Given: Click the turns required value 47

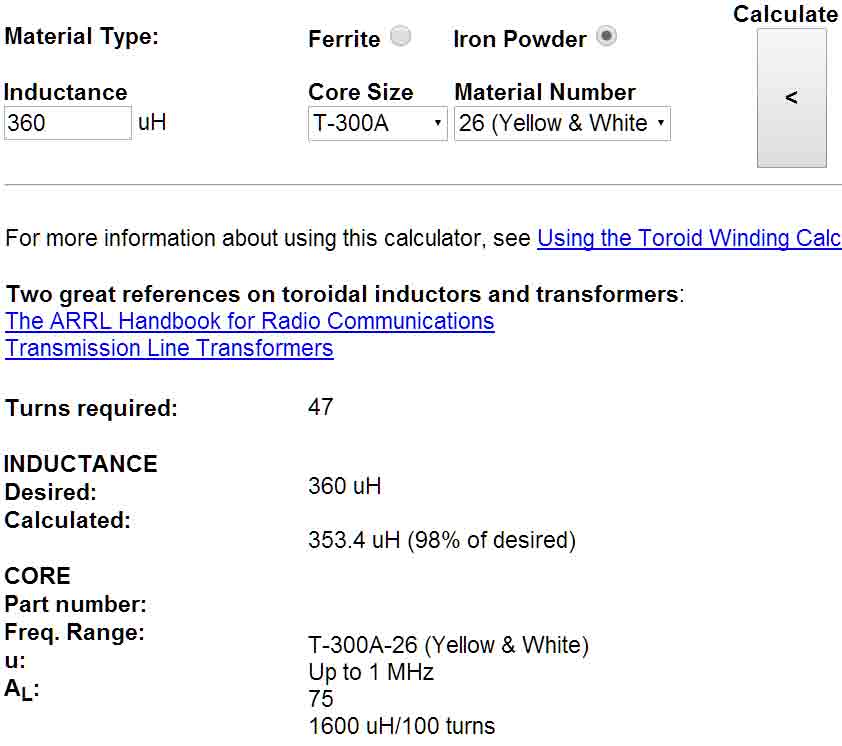Looking at the screenshot, I should coord(321,407).
